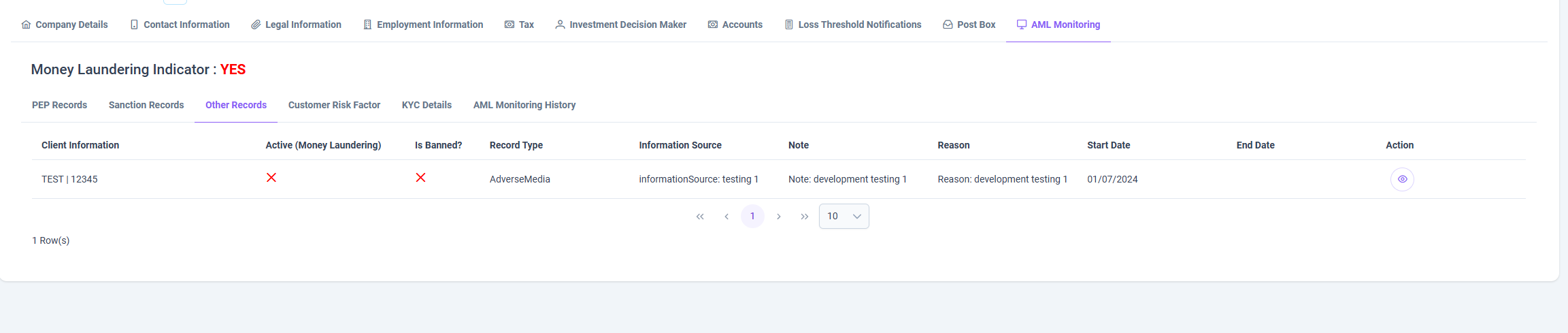1568x333 pixels.
Task: Click the 01/07/2024 start date cell
Action: pos(1112,179)
